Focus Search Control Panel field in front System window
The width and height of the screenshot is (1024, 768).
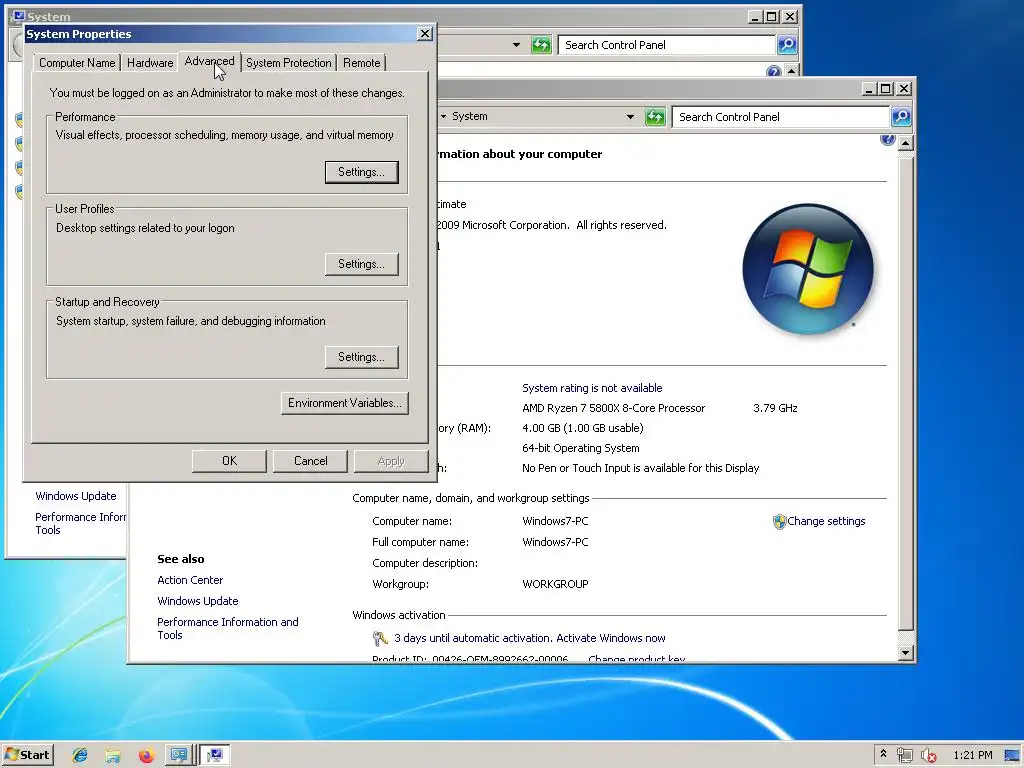tap(781, 117)
